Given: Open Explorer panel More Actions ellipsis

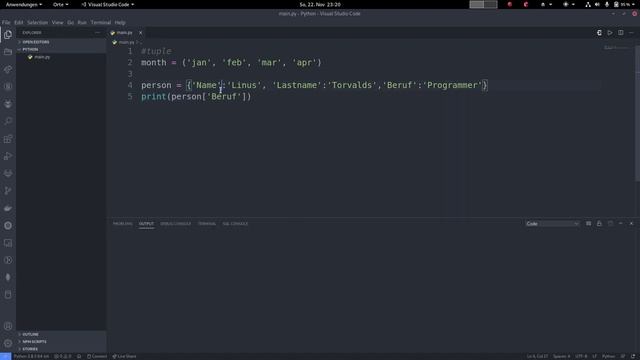Looking at the screenshot, I should (97, 33).
